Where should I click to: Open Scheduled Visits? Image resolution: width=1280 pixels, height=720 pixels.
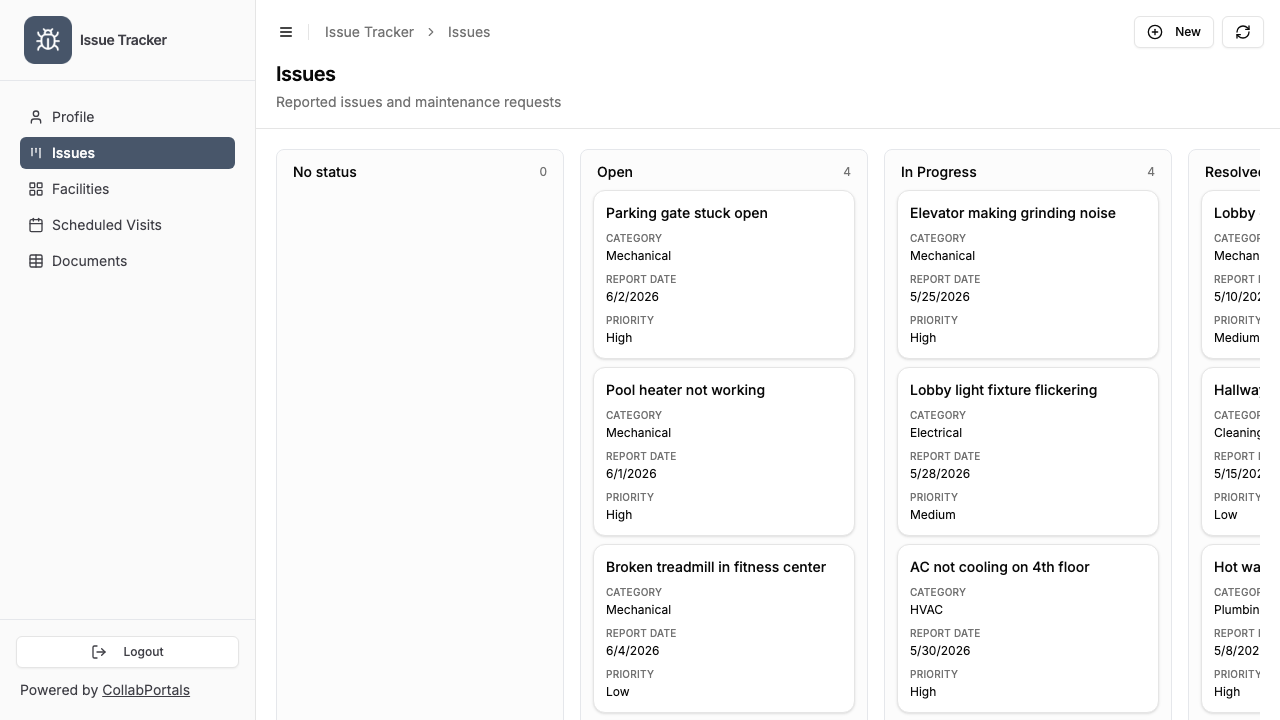tap(127, 225)
